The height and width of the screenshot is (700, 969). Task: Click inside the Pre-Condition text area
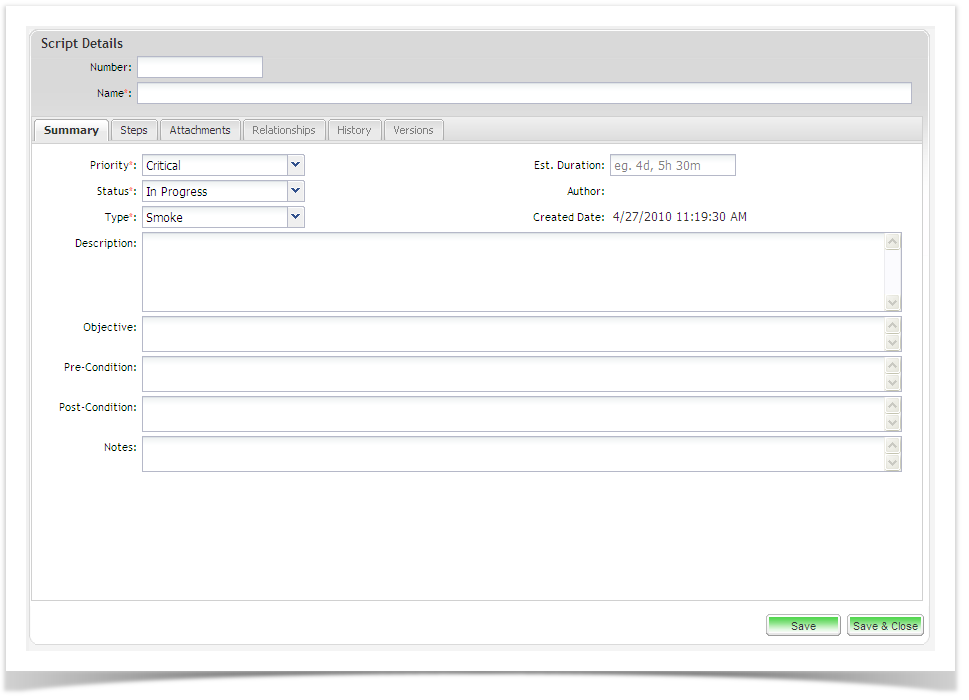click(x=512, y=374)
